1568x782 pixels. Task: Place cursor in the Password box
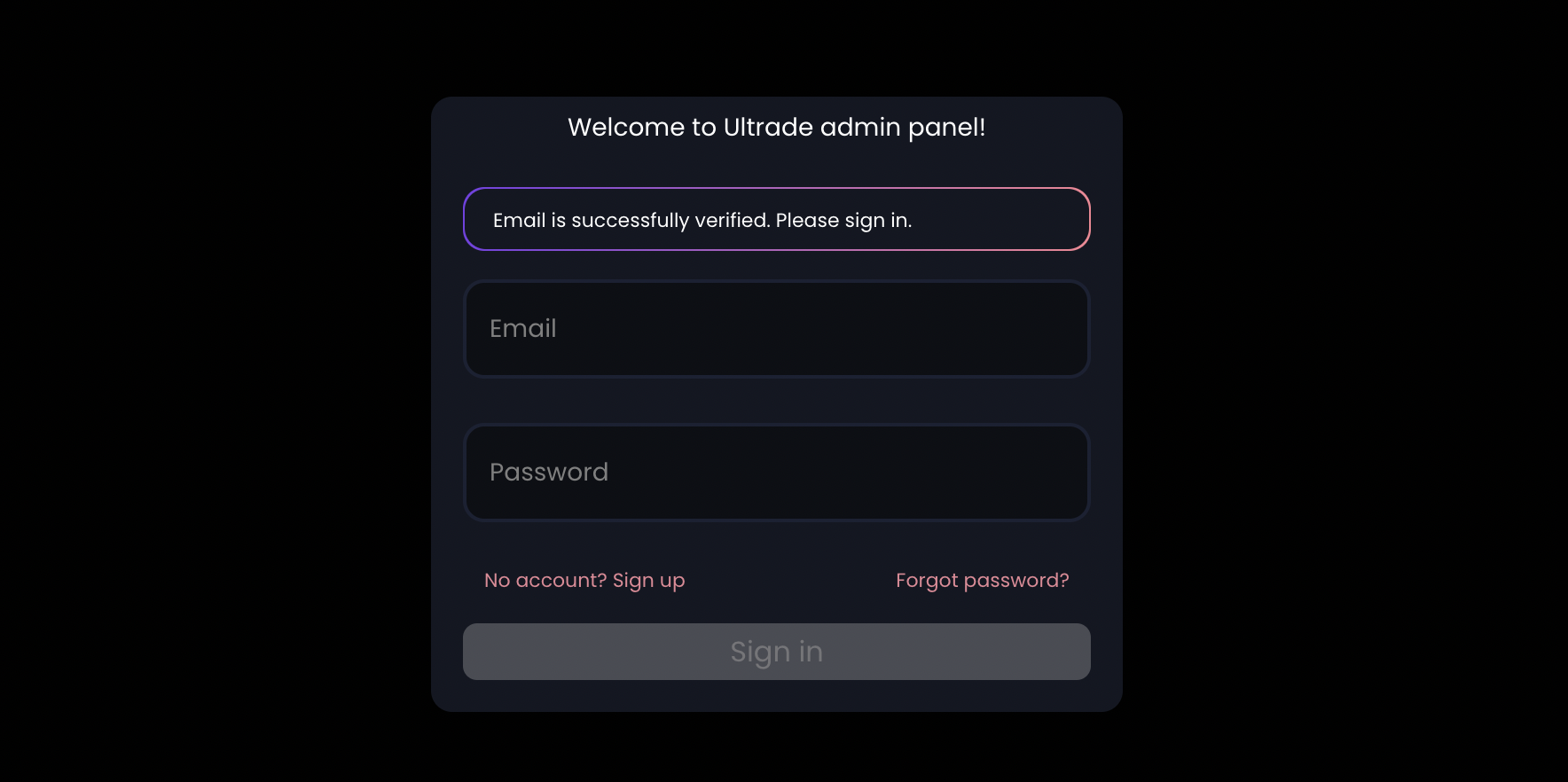[x=776, y=473]
